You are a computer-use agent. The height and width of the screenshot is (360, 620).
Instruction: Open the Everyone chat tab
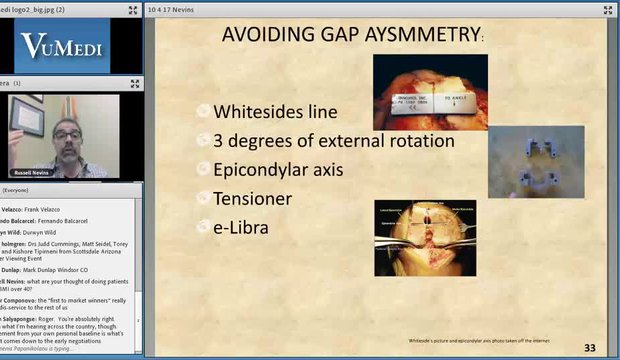[15, 190]
